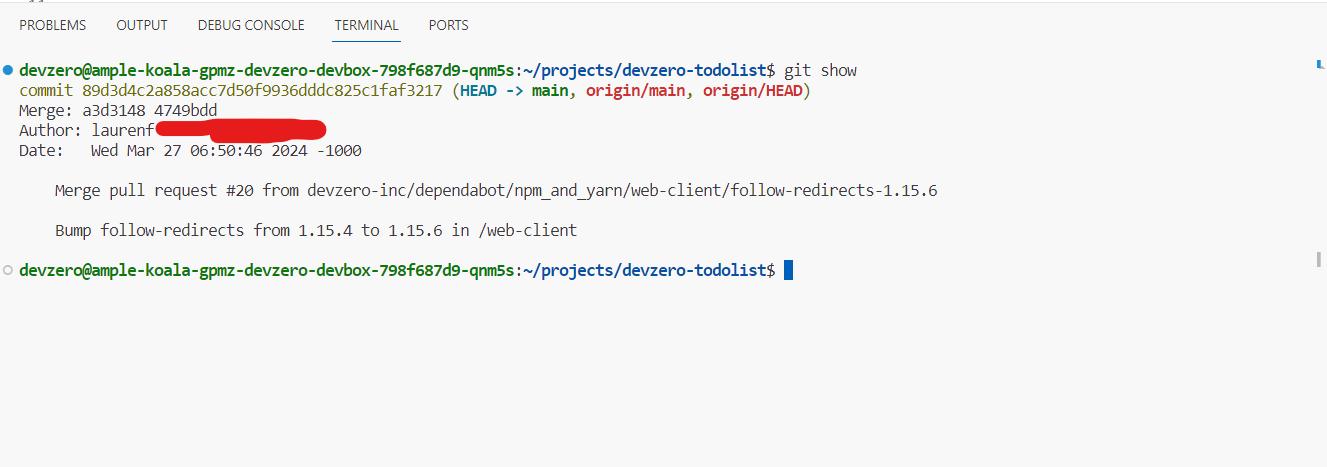Click the HEAD -> main ref text
This screenshot has height=467, width=1327.
[x=514, y=91]
